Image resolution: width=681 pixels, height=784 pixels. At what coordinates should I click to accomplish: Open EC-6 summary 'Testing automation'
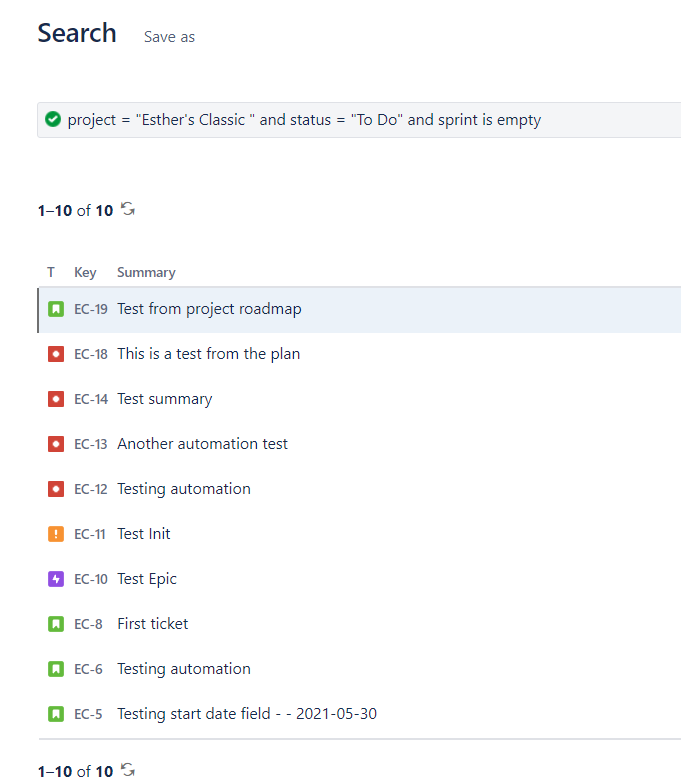[x=184, y=670]
